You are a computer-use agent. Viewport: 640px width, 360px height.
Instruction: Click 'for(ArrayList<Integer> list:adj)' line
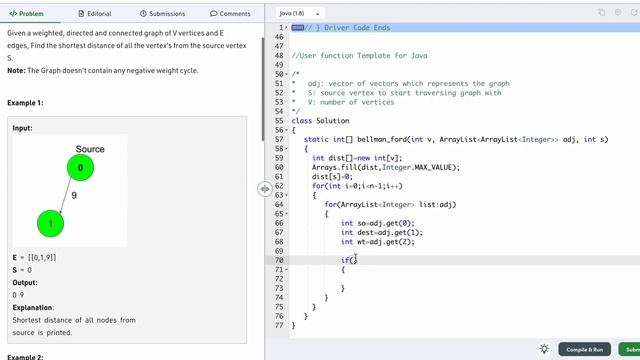[x=390, y=204]
